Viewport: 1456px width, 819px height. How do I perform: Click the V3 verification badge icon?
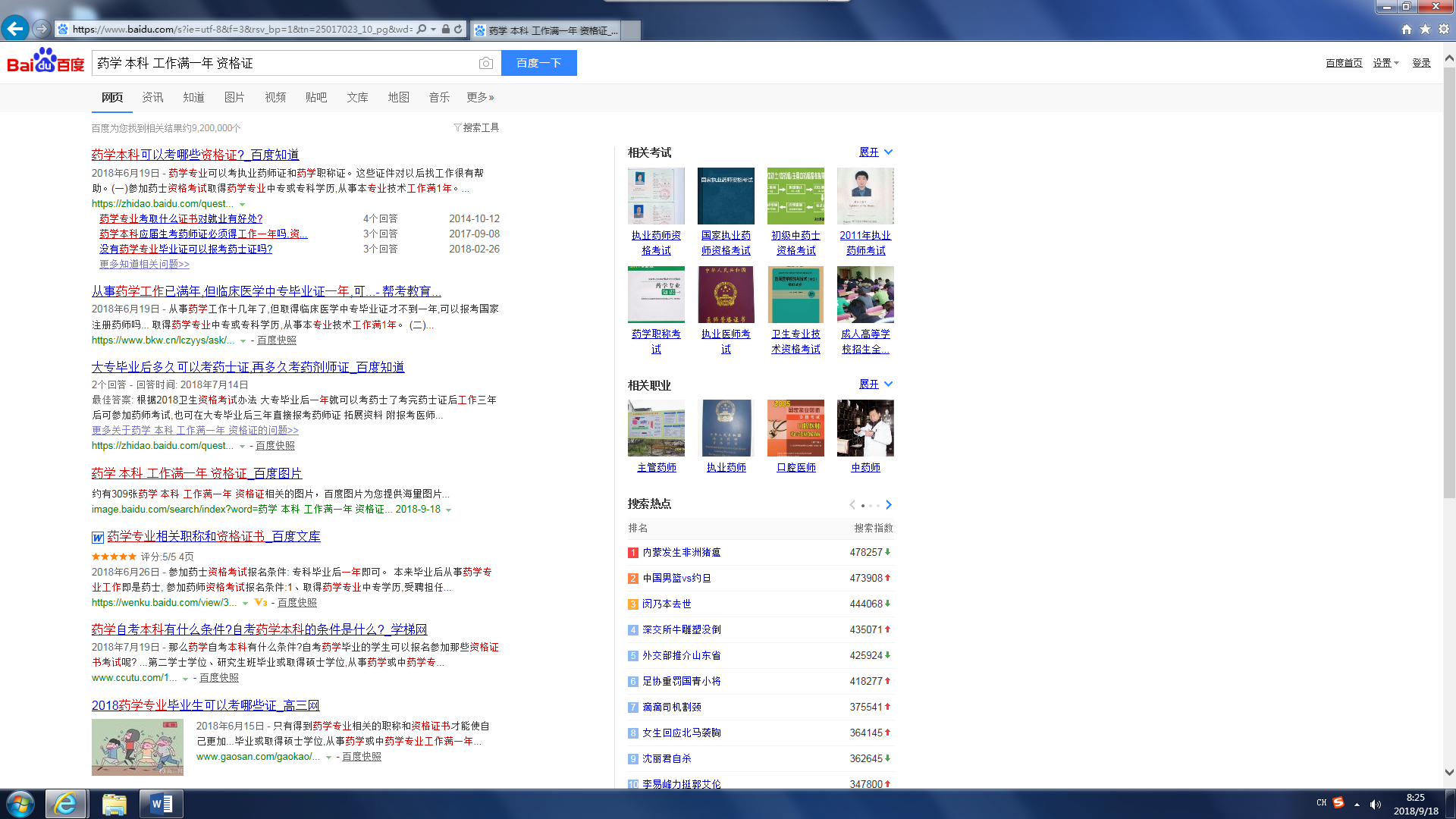[261, 602]
